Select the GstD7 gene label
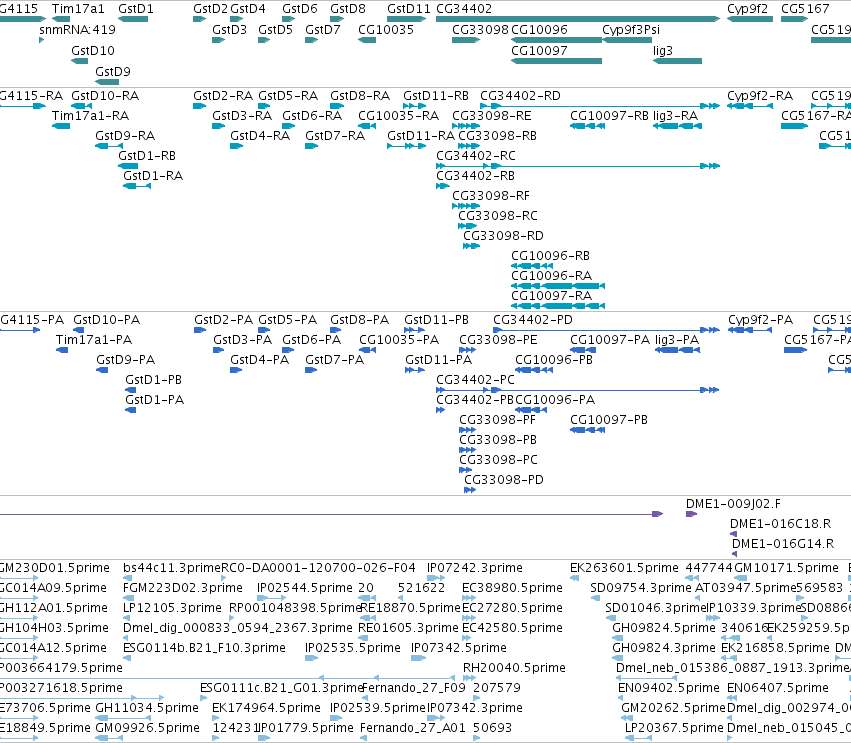The width and height of the screenshot is (851, 743). point(323,30)
